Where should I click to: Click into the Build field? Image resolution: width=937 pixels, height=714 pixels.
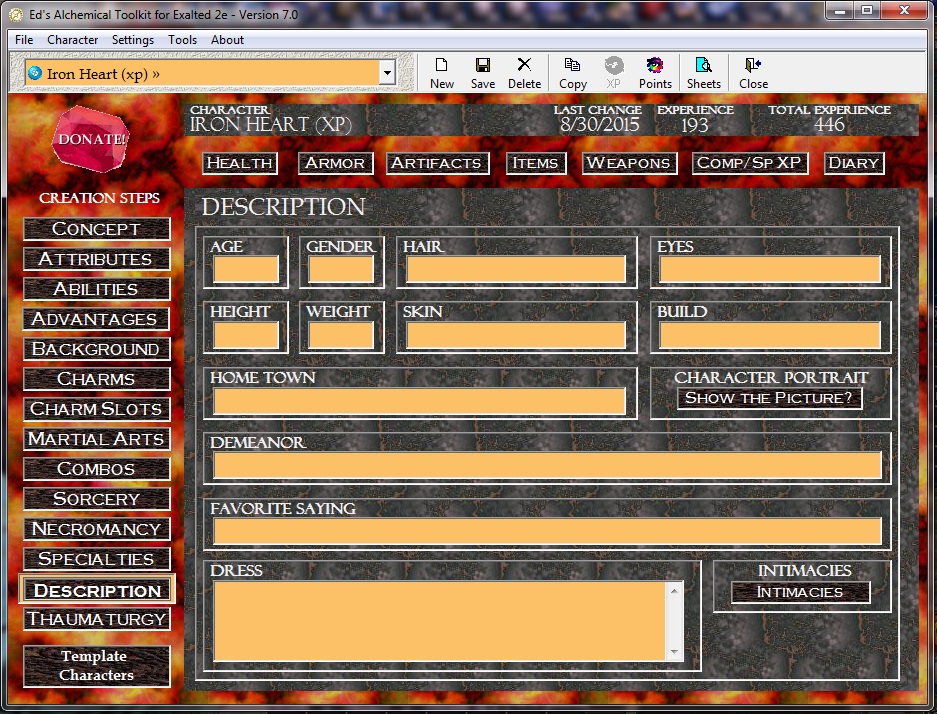click(x=770, y=335)
